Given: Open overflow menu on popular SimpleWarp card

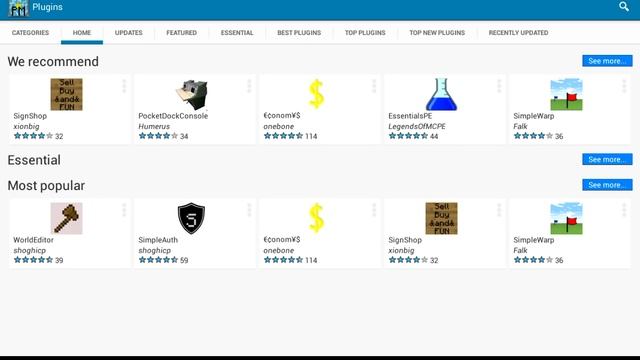Looking at the screenshot, I should click(624, 210).
